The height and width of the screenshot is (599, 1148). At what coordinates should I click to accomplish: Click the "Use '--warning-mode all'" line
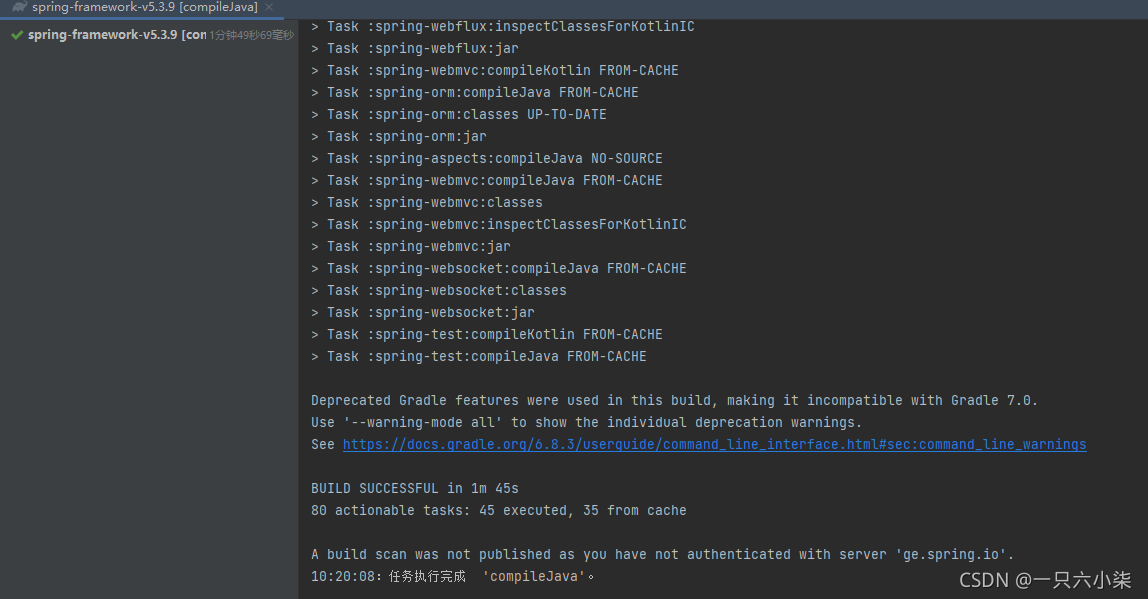[586, 423]
